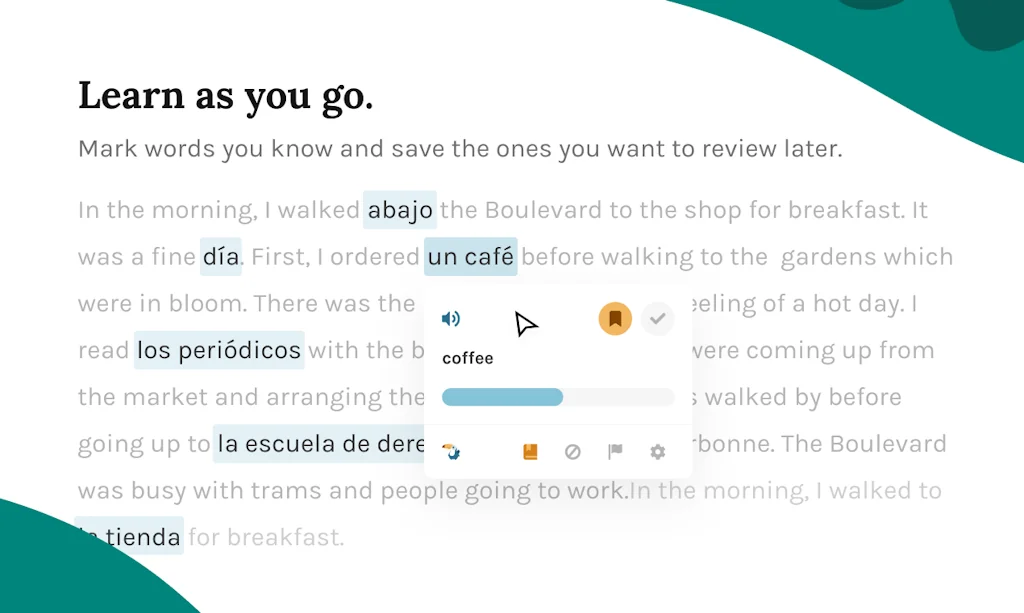Click the "Learn as you go." heading
1024x613 pixels.
tap(225, 96)
